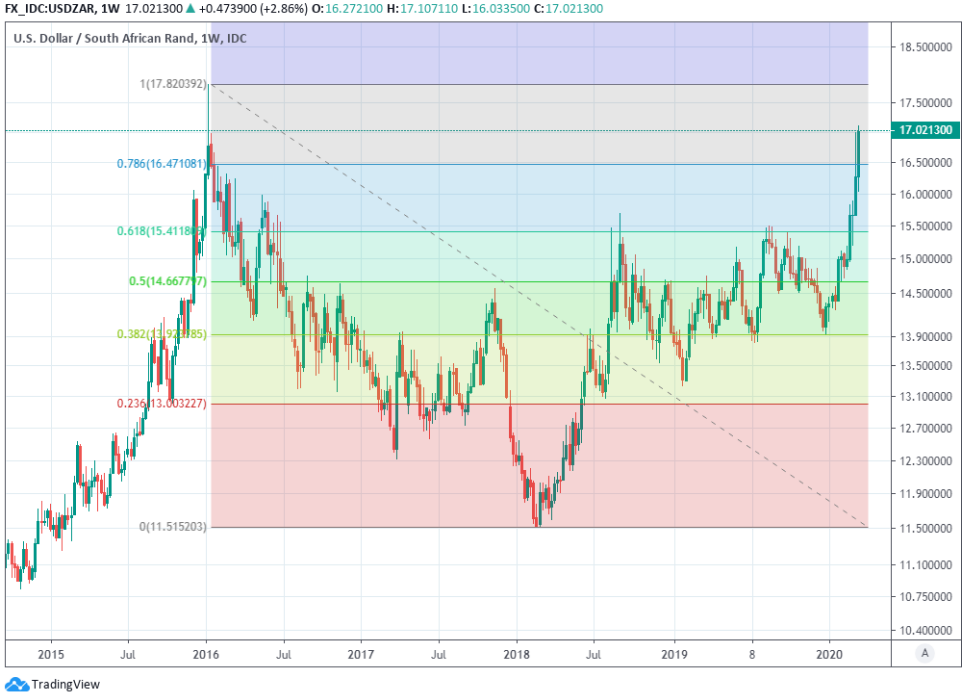Click the 12.300000 price axis label
This screenshot has width=962, height=696.
(x=925, y=460)
